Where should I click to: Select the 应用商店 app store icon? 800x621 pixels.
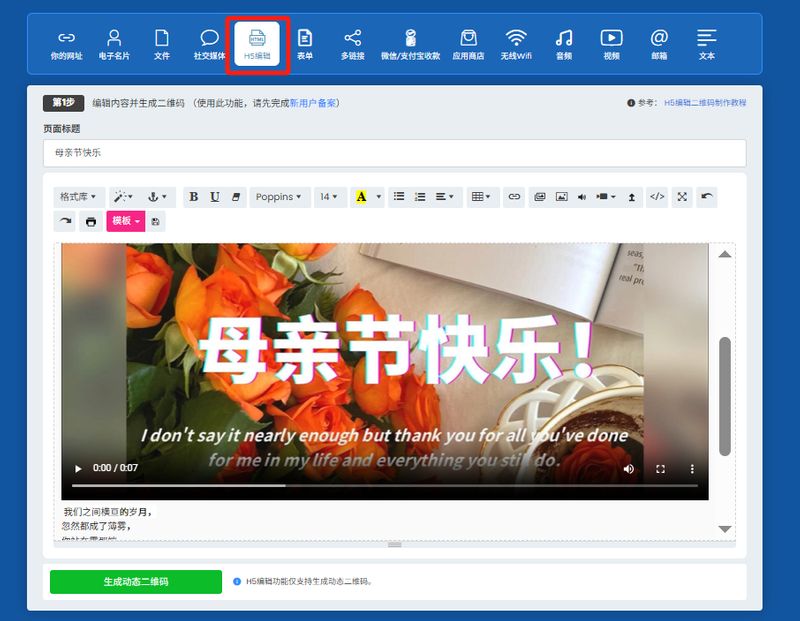pyautogui.click(x=468, y=45)
